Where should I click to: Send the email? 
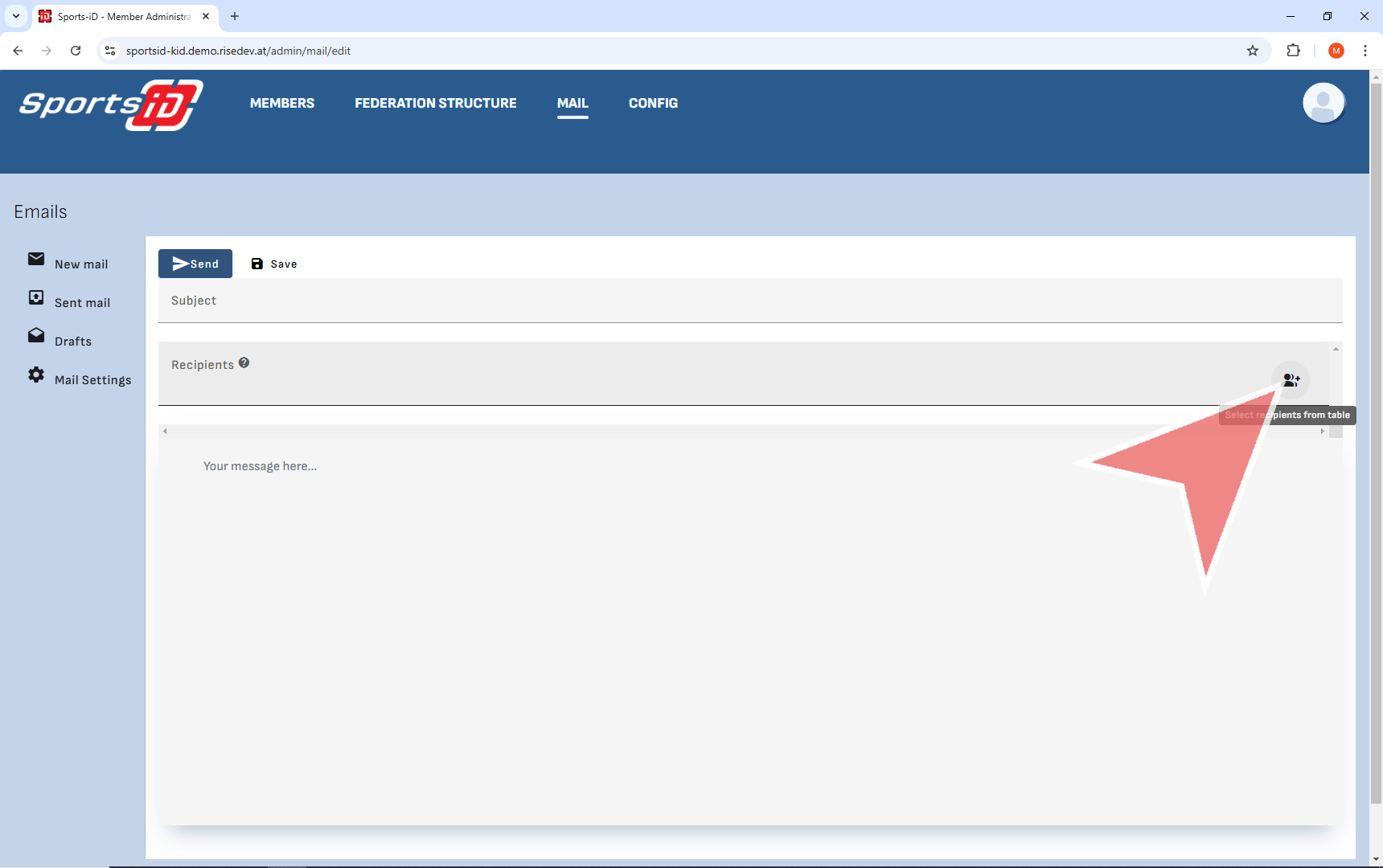(x=195, y=264)
